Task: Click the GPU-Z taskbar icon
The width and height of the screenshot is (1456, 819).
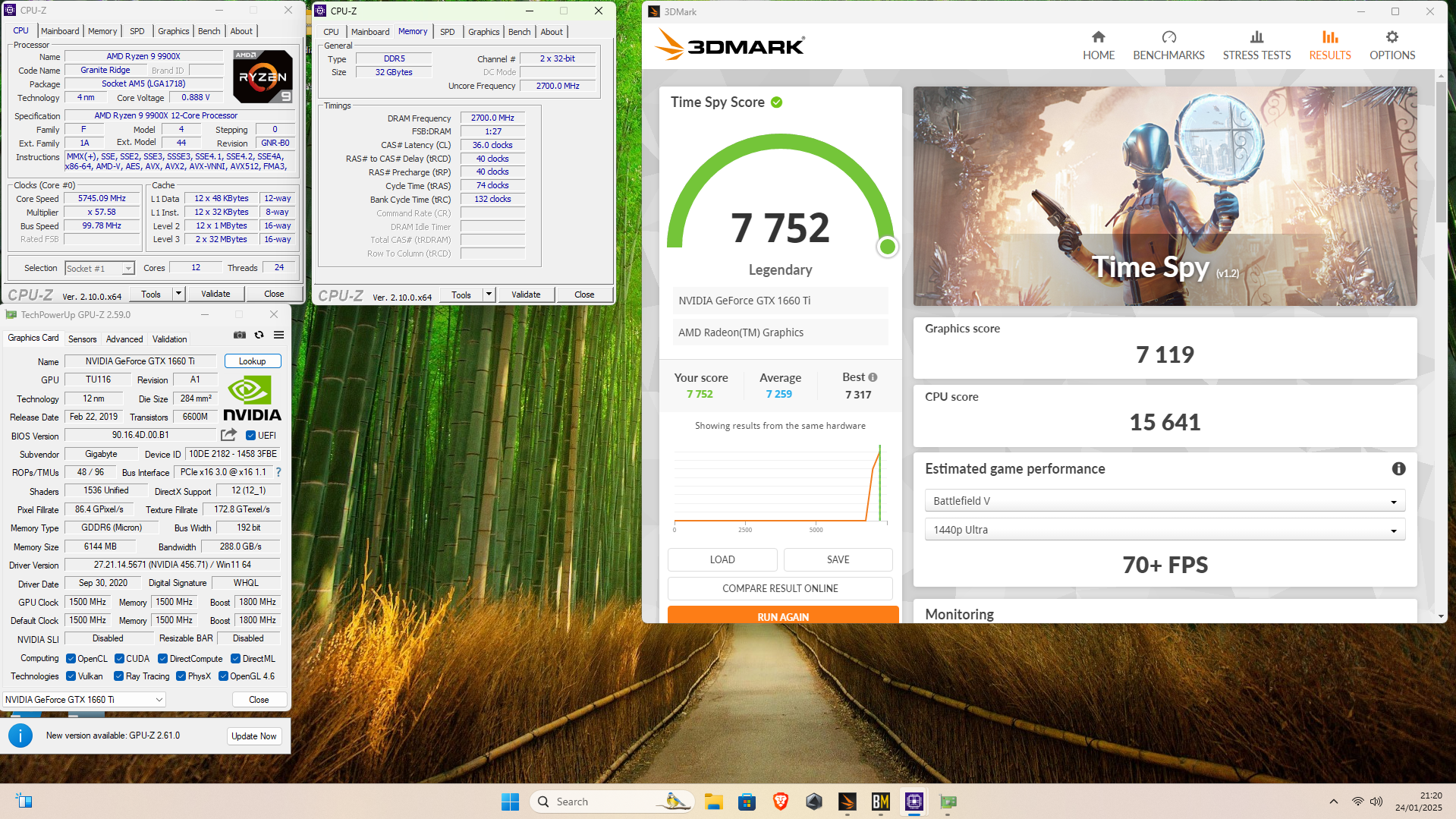Action: tap(948, 802)
